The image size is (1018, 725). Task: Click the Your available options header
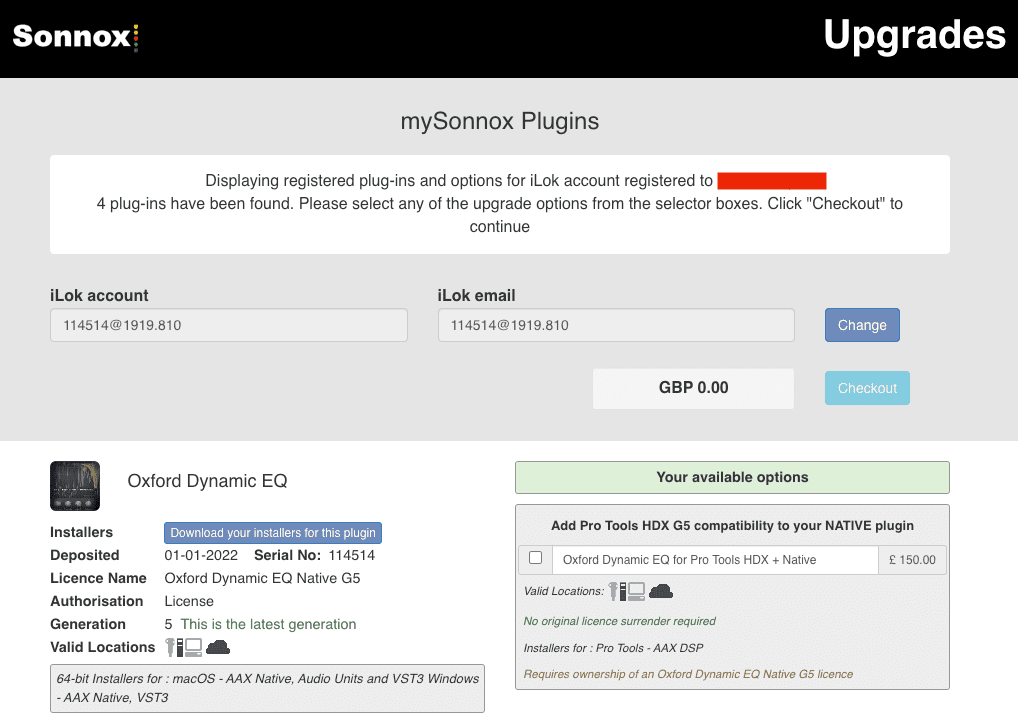tap(732, 478)
